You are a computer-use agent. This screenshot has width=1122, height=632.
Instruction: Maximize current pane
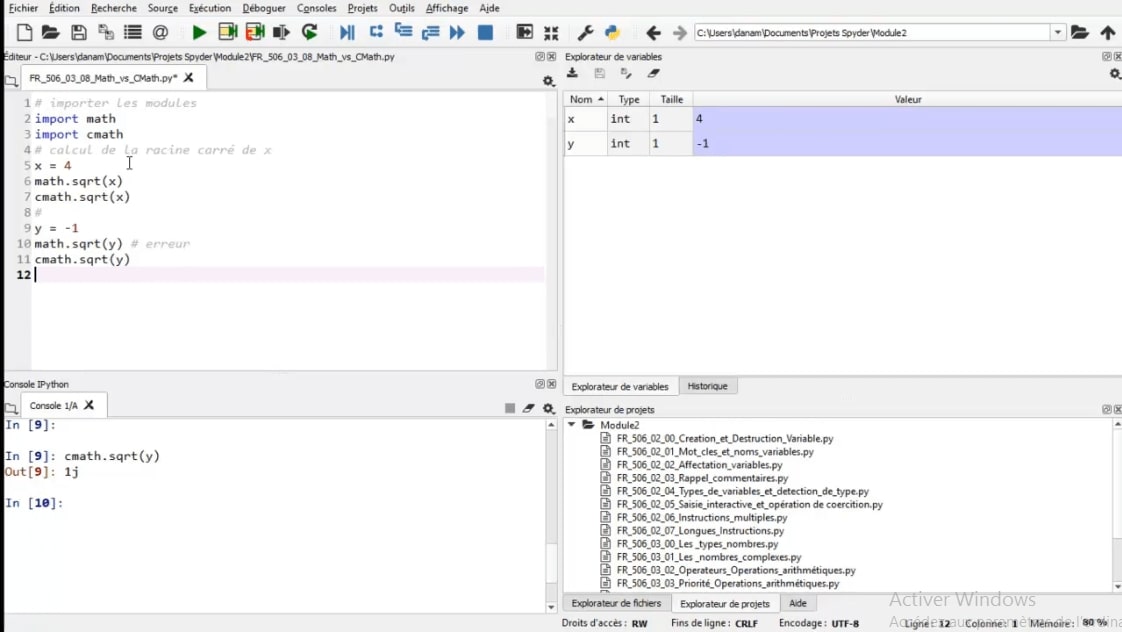pyautogui.click(x=524, y=32)
